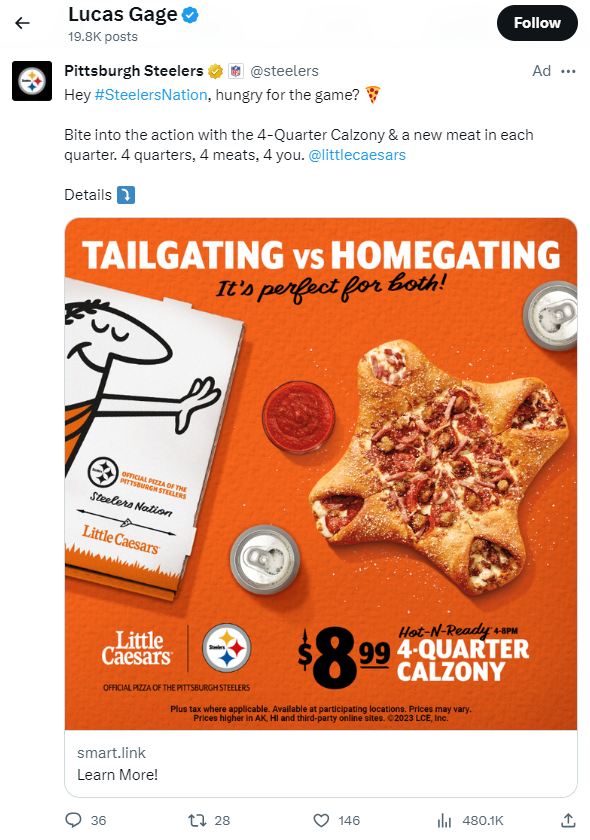The height and width of the screenshot is (840, 590).
Task: Like the Steelers tweet via the heart icon
Action: coord(320,820)
